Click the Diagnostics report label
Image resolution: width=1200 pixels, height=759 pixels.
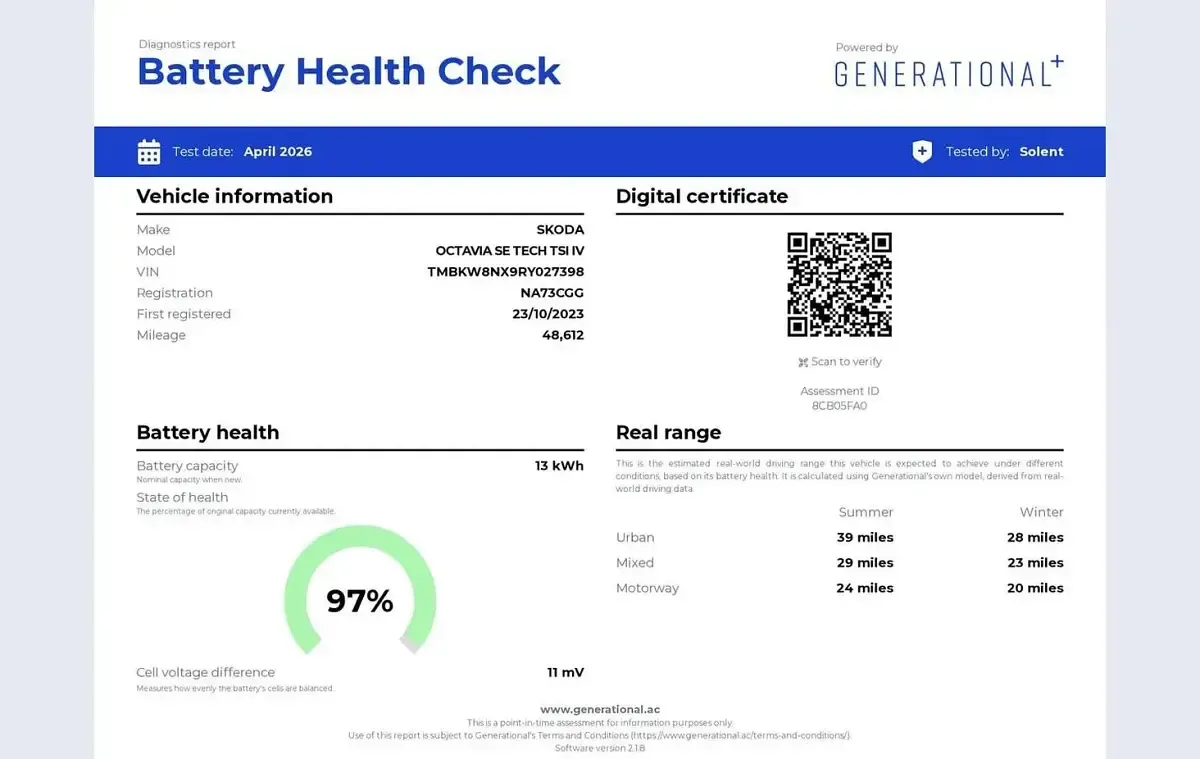187,44
